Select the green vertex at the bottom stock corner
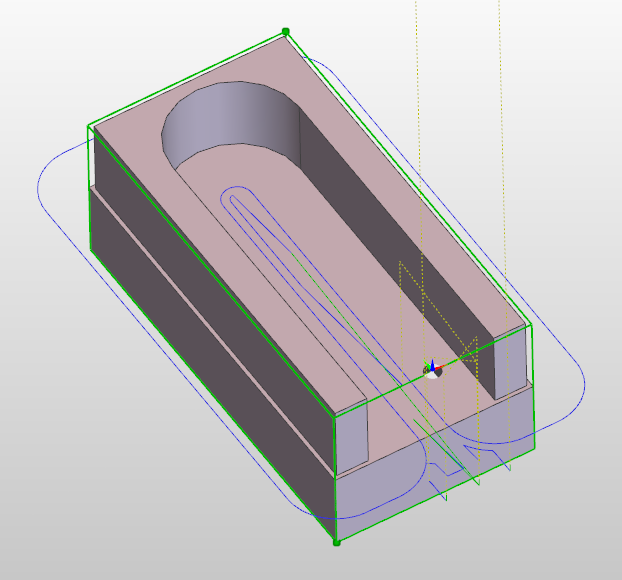The width and height of the screenshot is (622, 580). click(336, 542)
